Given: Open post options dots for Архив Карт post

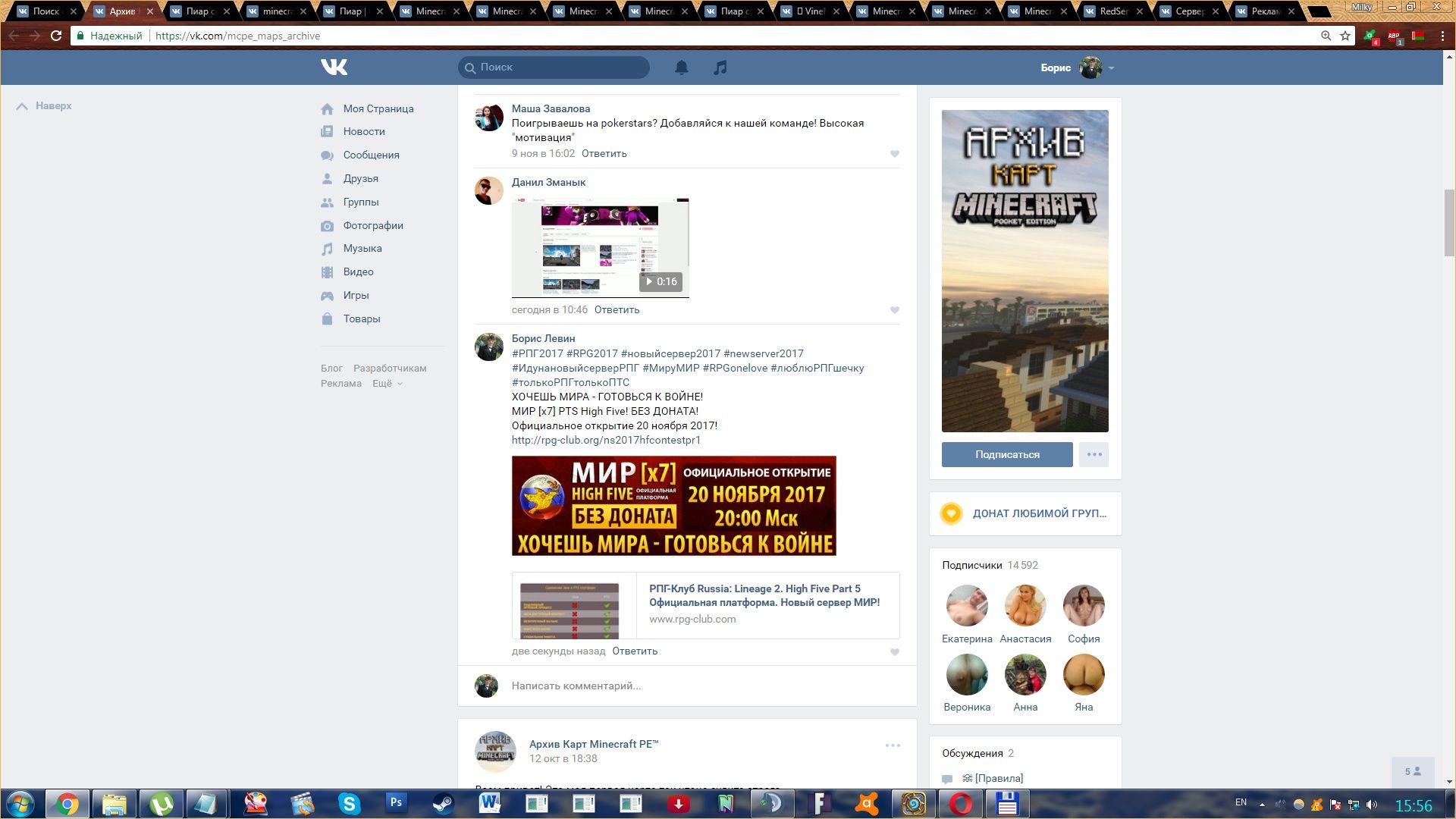Looking at the screenshot, I should click(893, 745).
